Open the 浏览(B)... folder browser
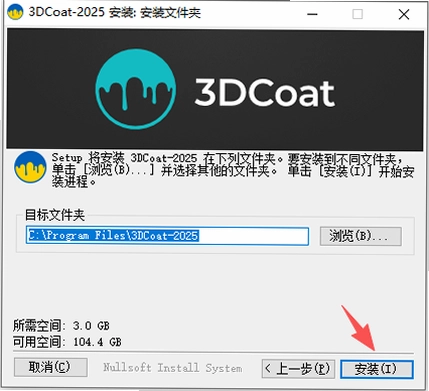The width and height of the screenshot is (429, 391). coord(361,236)
